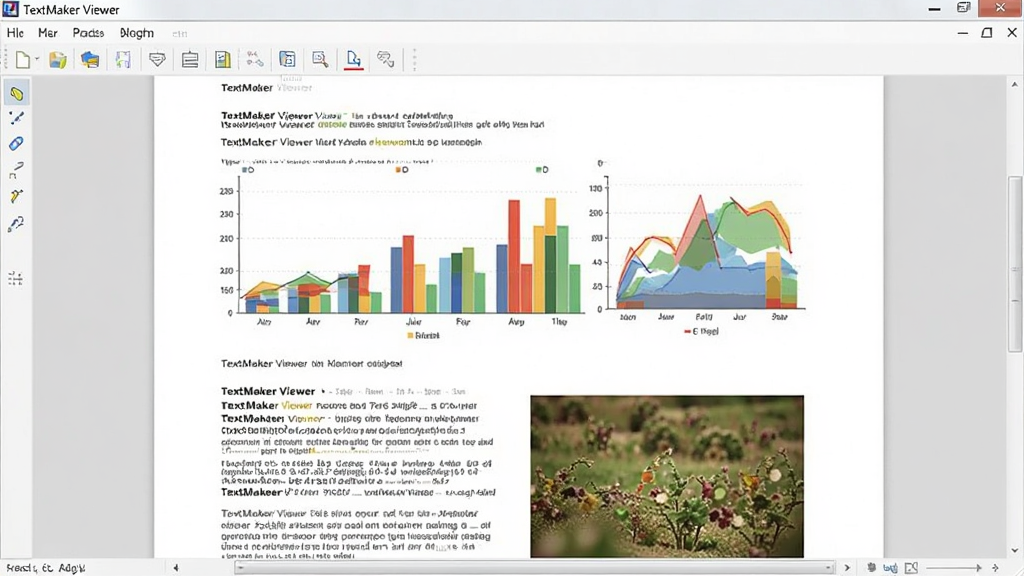Open the "Hle" menu

point(15,33)
